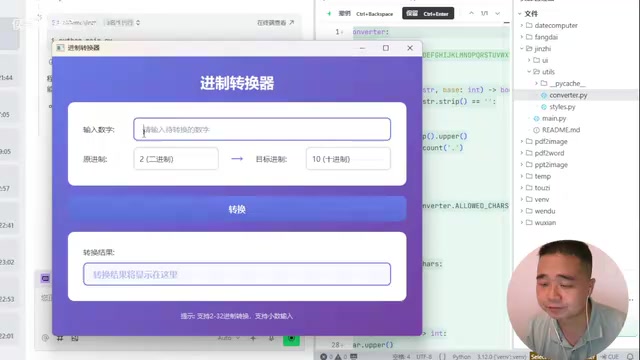Collapse the jinzhi folder
The height and width of the screenshot is (360, 640).
pos(522,49)
